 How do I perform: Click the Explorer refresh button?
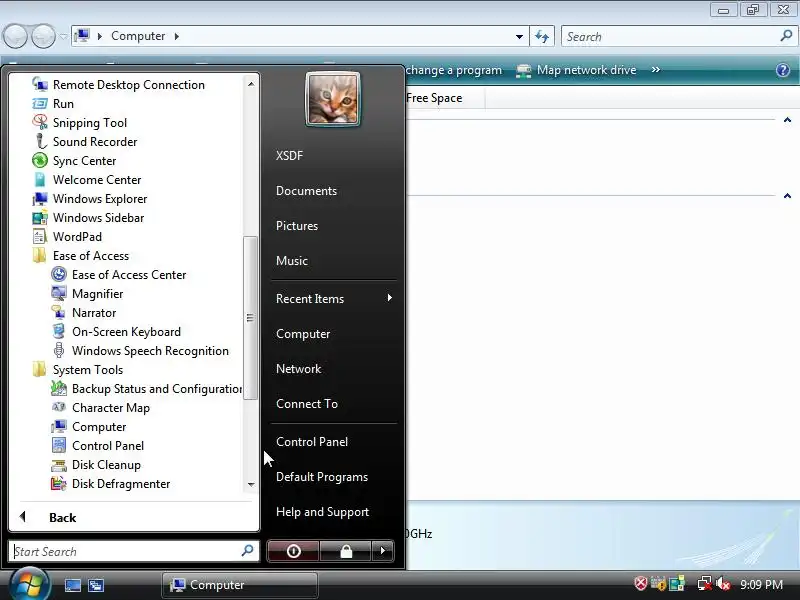click(542, 36)
